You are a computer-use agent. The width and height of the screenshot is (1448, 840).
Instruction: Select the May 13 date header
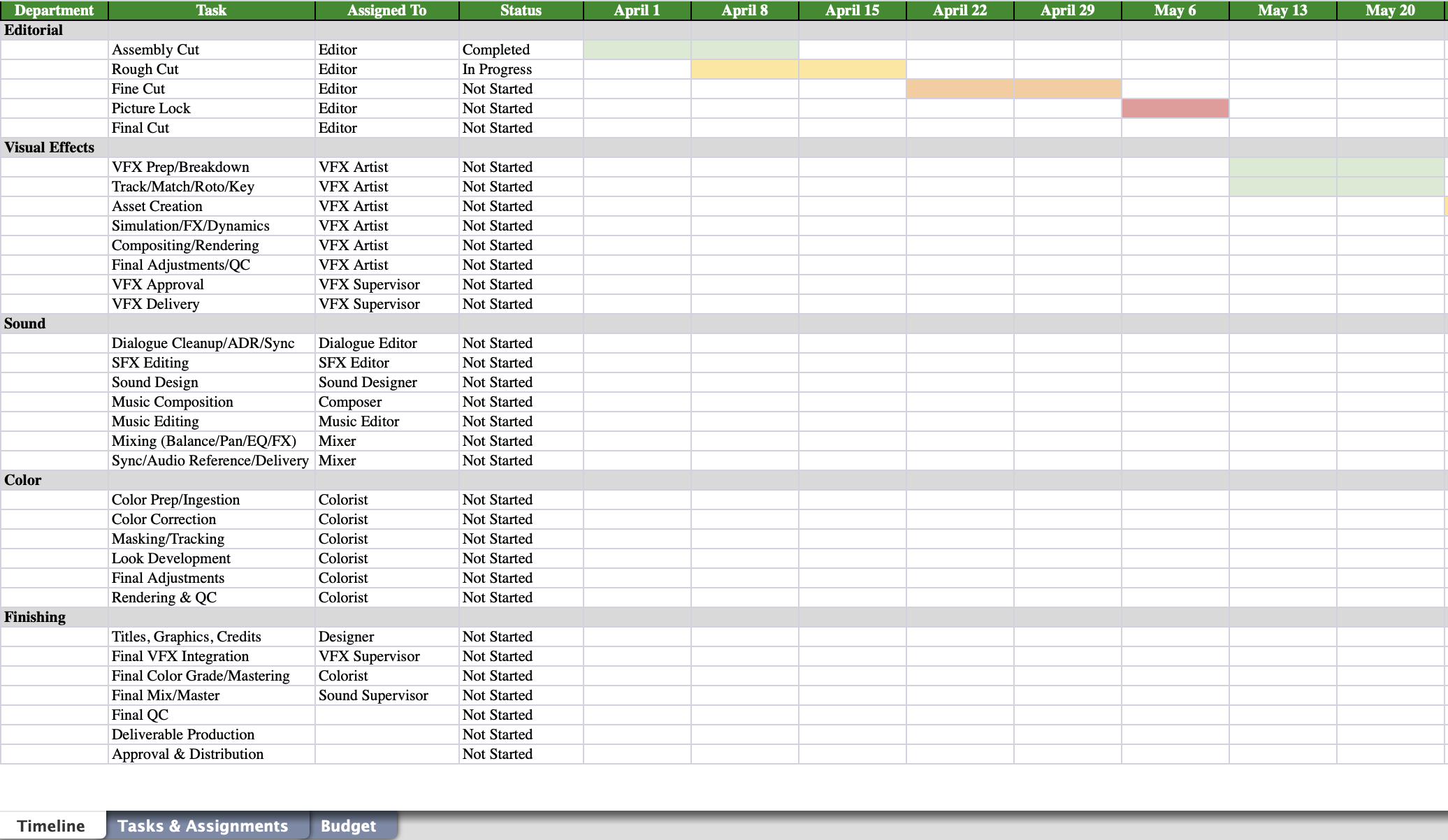1282,10
